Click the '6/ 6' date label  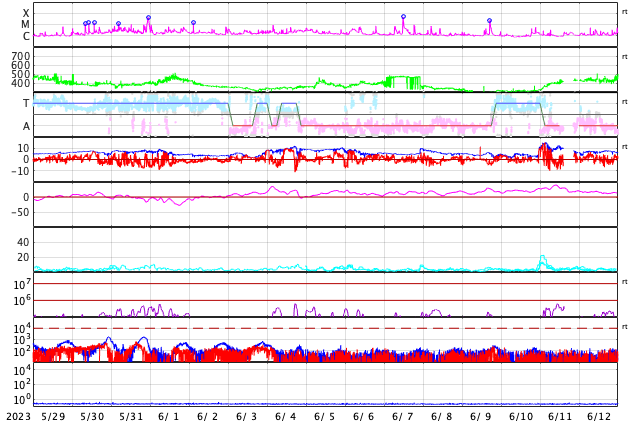[363, 416]
